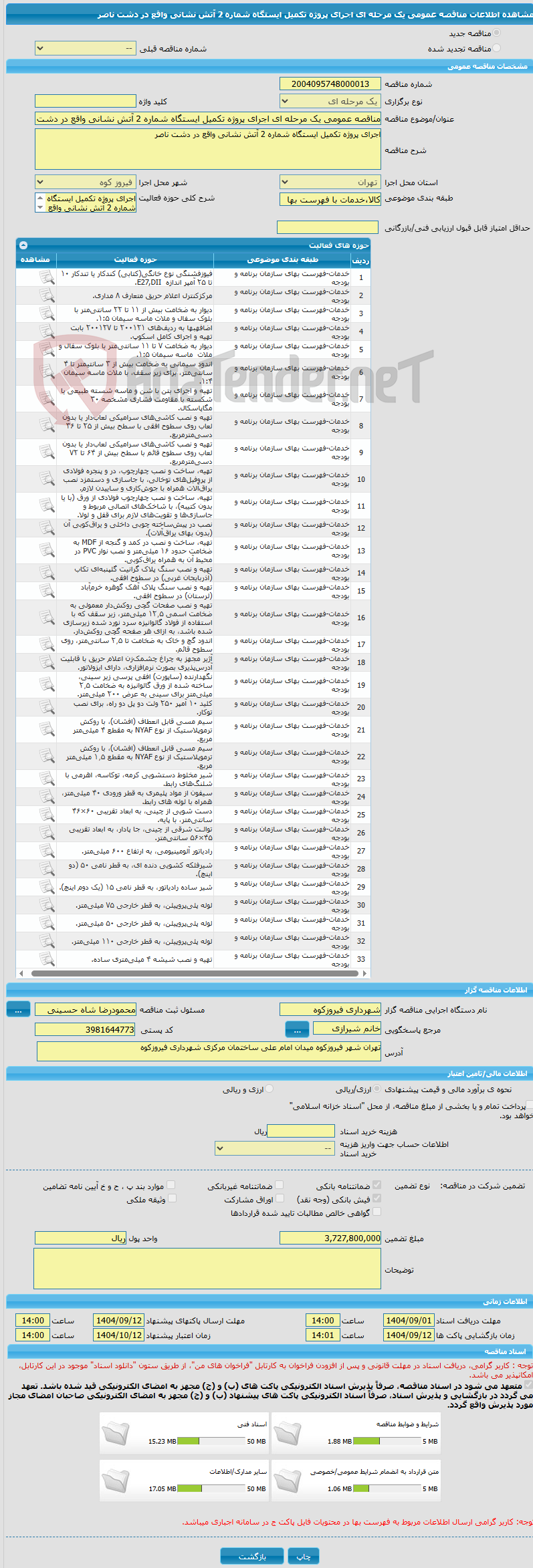Open the شرایط و ضوابط مناقصه folder icon
Viewport: 533px width, 1568px height.
click(x=288, y=1434)
